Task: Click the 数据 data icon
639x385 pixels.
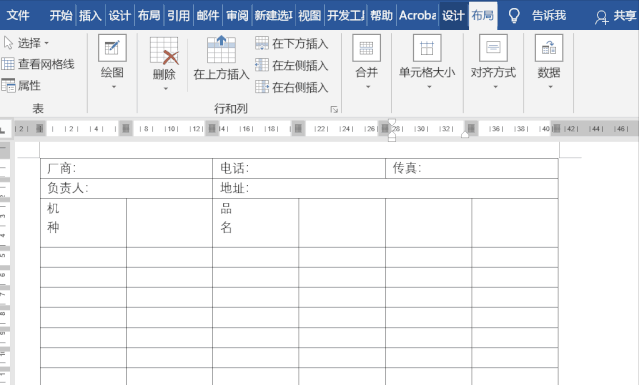Action: point(549,48)
